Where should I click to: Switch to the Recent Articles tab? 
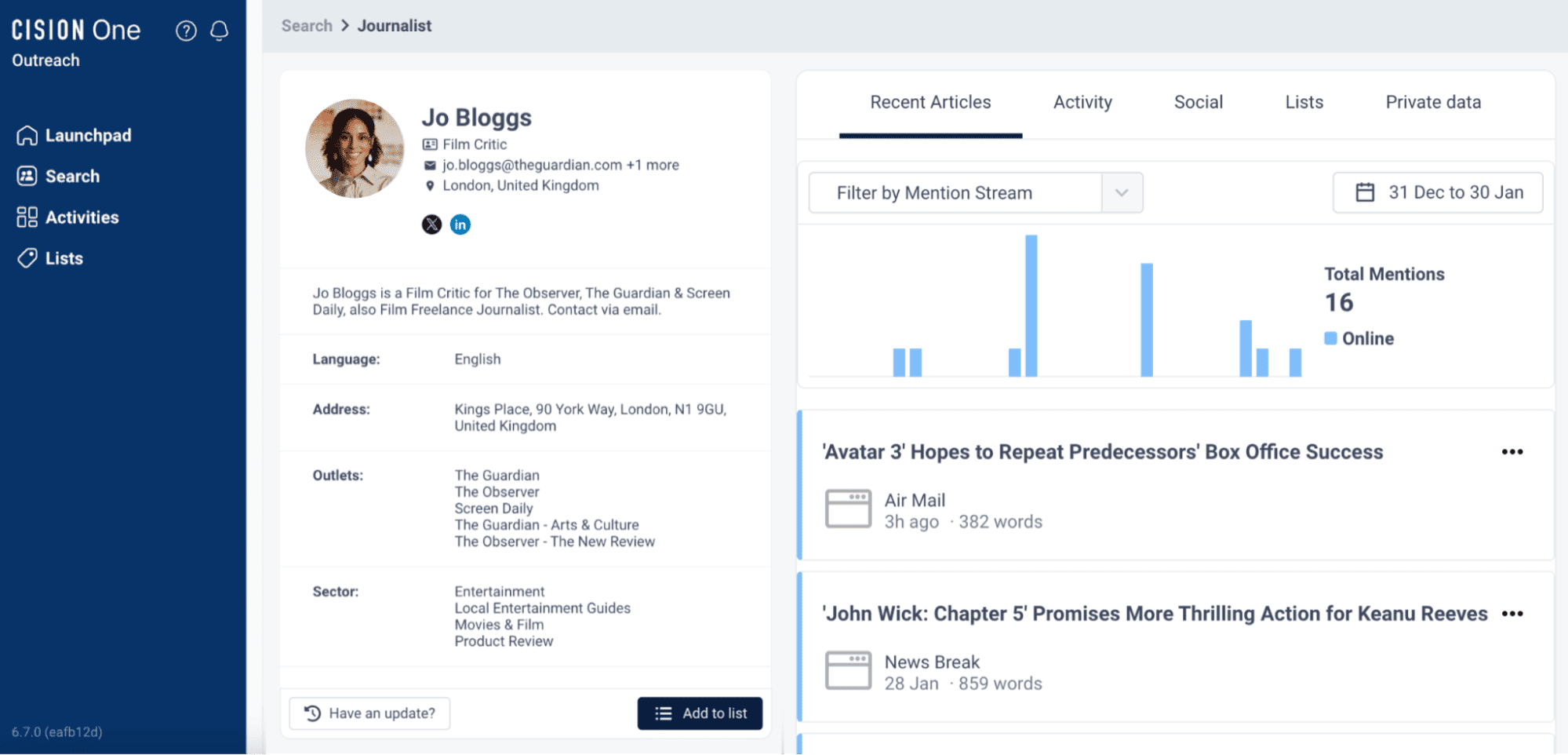[x=930, y=102]
